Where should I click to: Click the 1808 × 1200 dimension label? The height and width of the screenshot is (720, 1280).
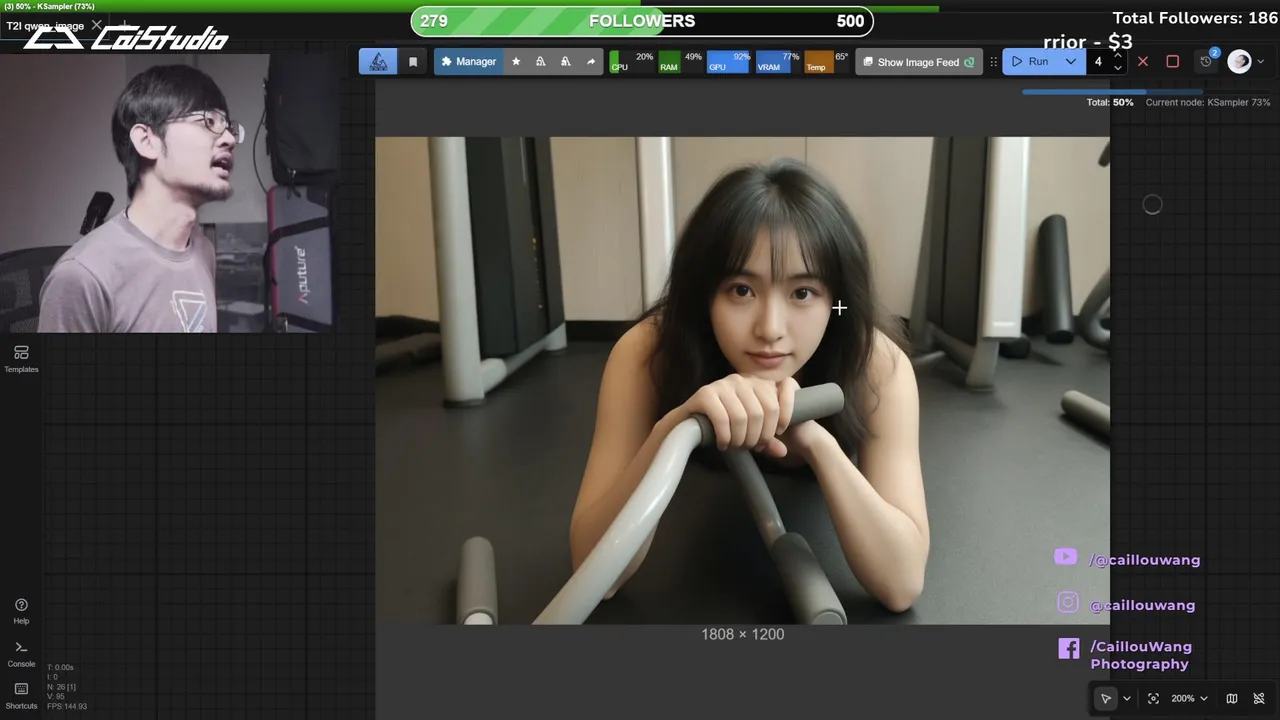click(742, 634)
